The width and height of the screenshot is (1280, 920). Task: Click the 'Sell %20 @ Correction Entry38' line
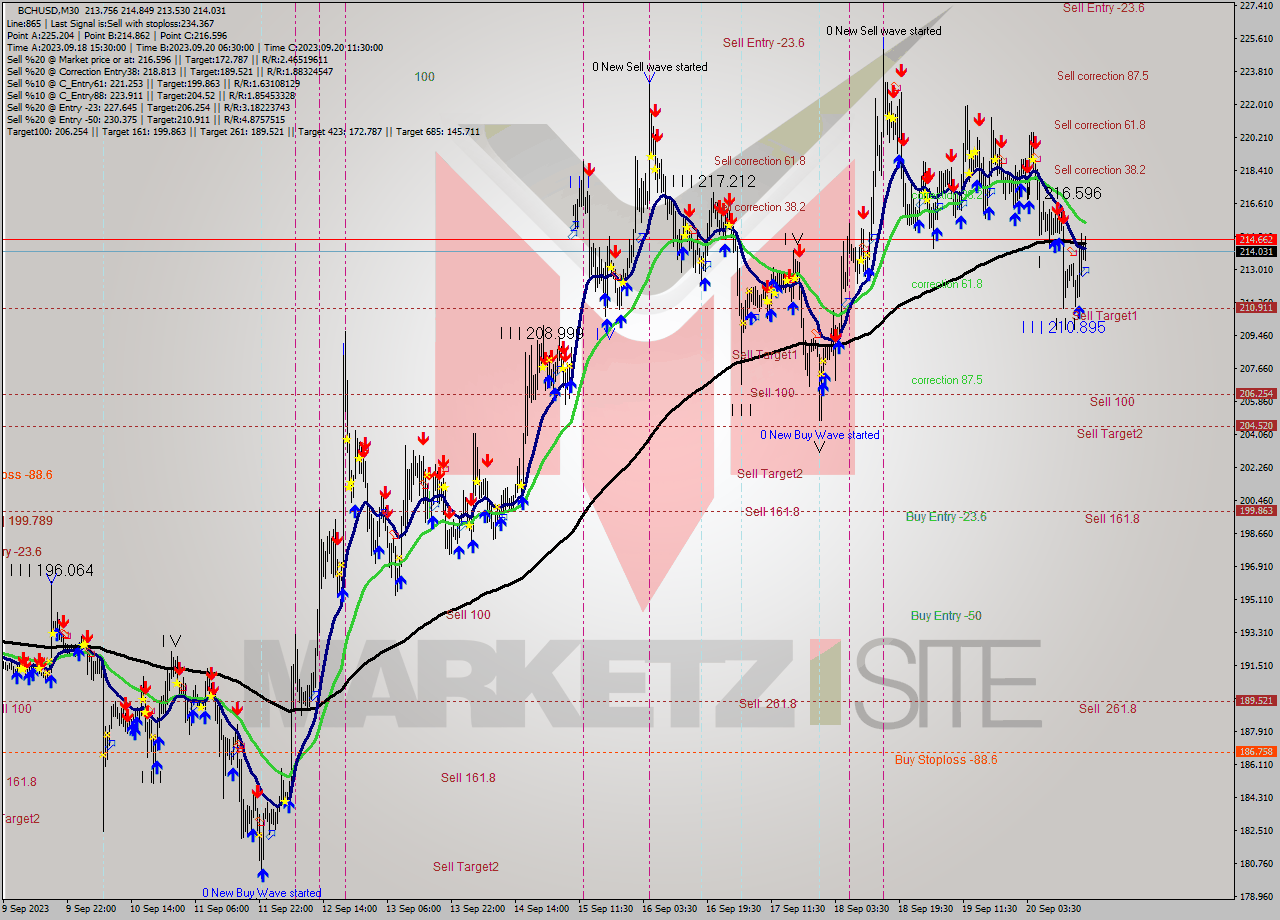click(x=170, y=71)
